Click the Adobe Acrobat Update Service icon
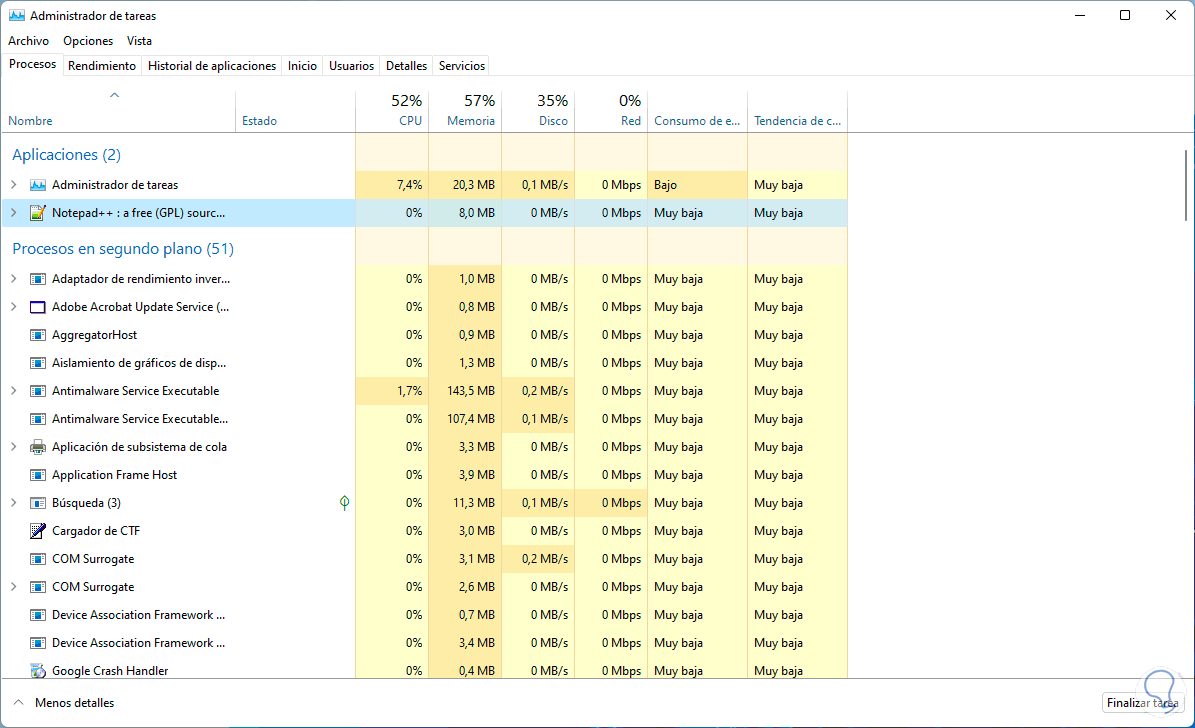The width and height of the screenshot is (1195, 728). (38, 307)
